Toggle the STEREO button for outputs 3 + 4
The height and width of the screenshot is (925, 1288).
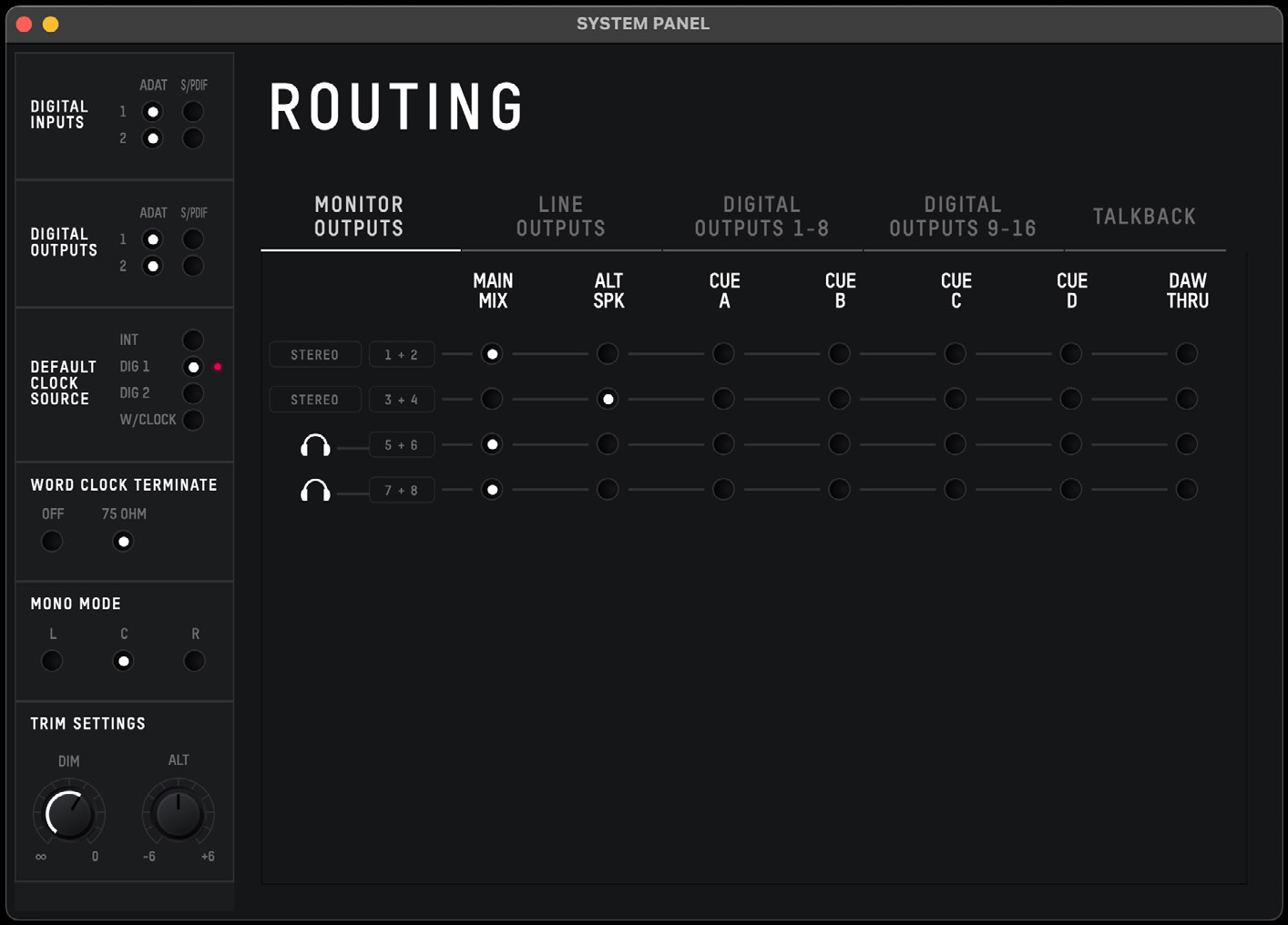(x=315, y=400)
